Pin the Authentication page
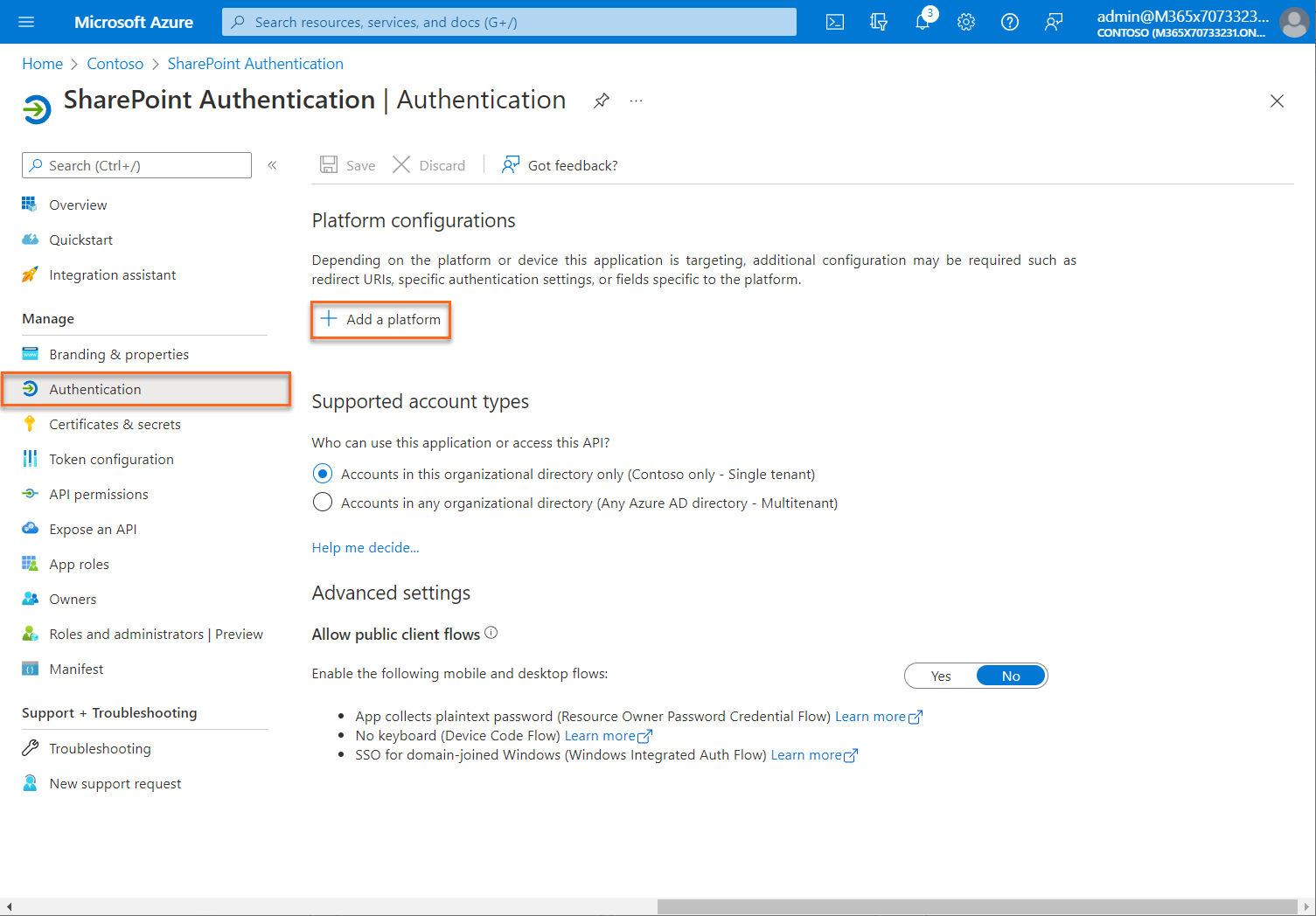 click(601, 101)
